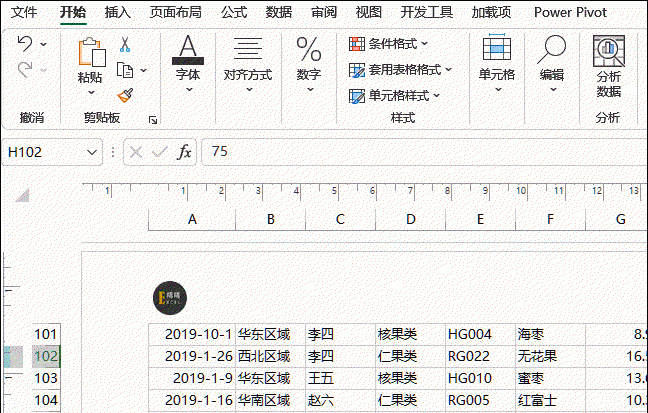
Task: Select column E header
Action: (480, 219)
